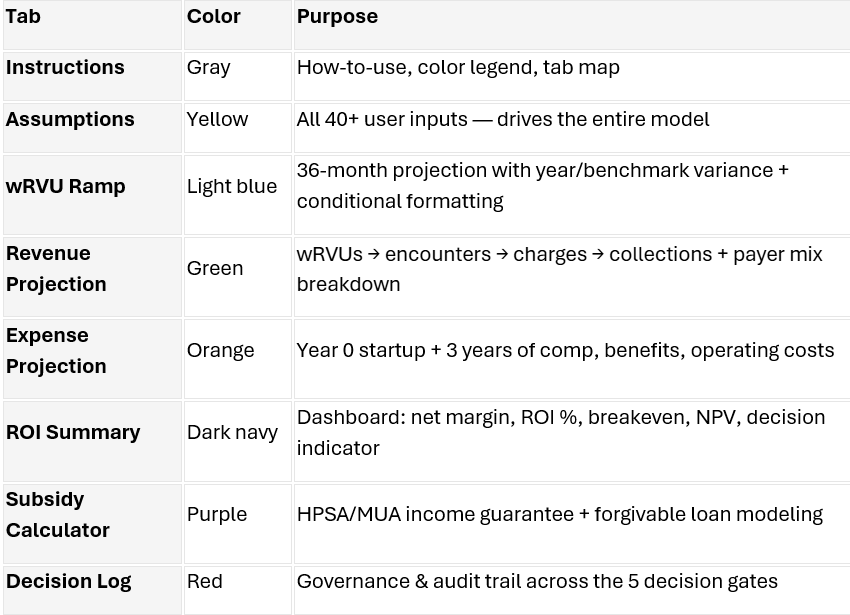The image size is (850, 615).
Task: Select the Decision Log cell
Action: click(x=92, y=591)
